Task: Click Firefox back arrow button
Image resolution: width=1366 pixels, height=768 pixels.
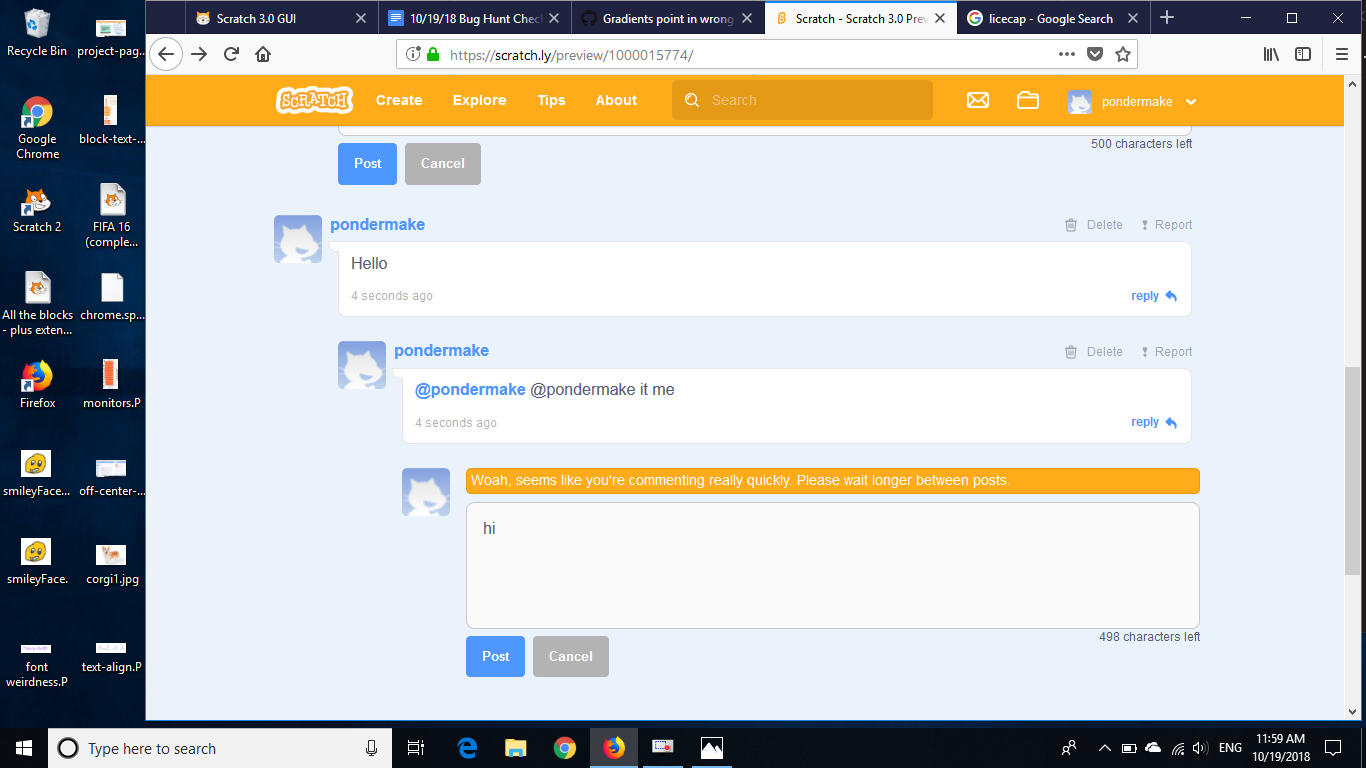Action: click(x=166, y=54)
